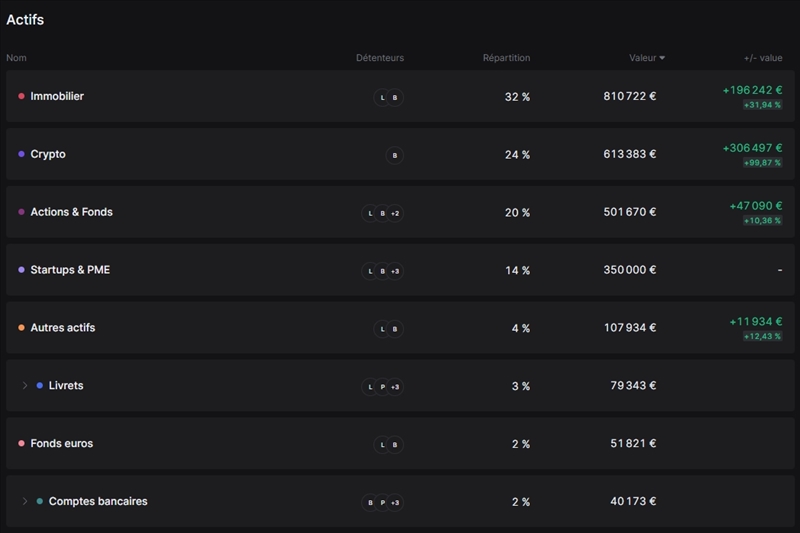Sort by the Nom column header
Image resolution: width=800 pixels, height=533 pixels.
[x=16, y=58]
